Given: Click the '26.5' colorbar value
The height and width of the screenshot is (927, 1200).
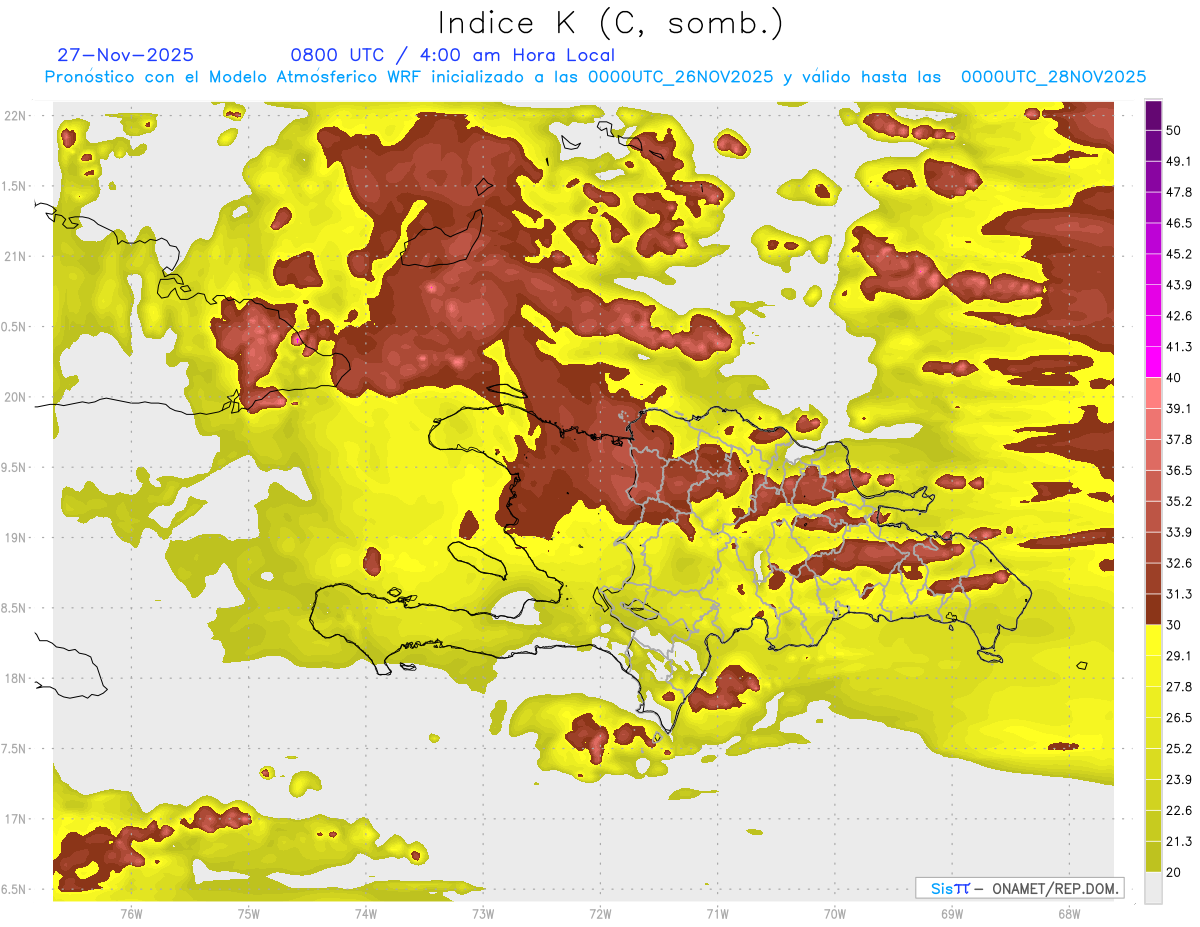Looking at the screenshot, I should (1179, 718).
